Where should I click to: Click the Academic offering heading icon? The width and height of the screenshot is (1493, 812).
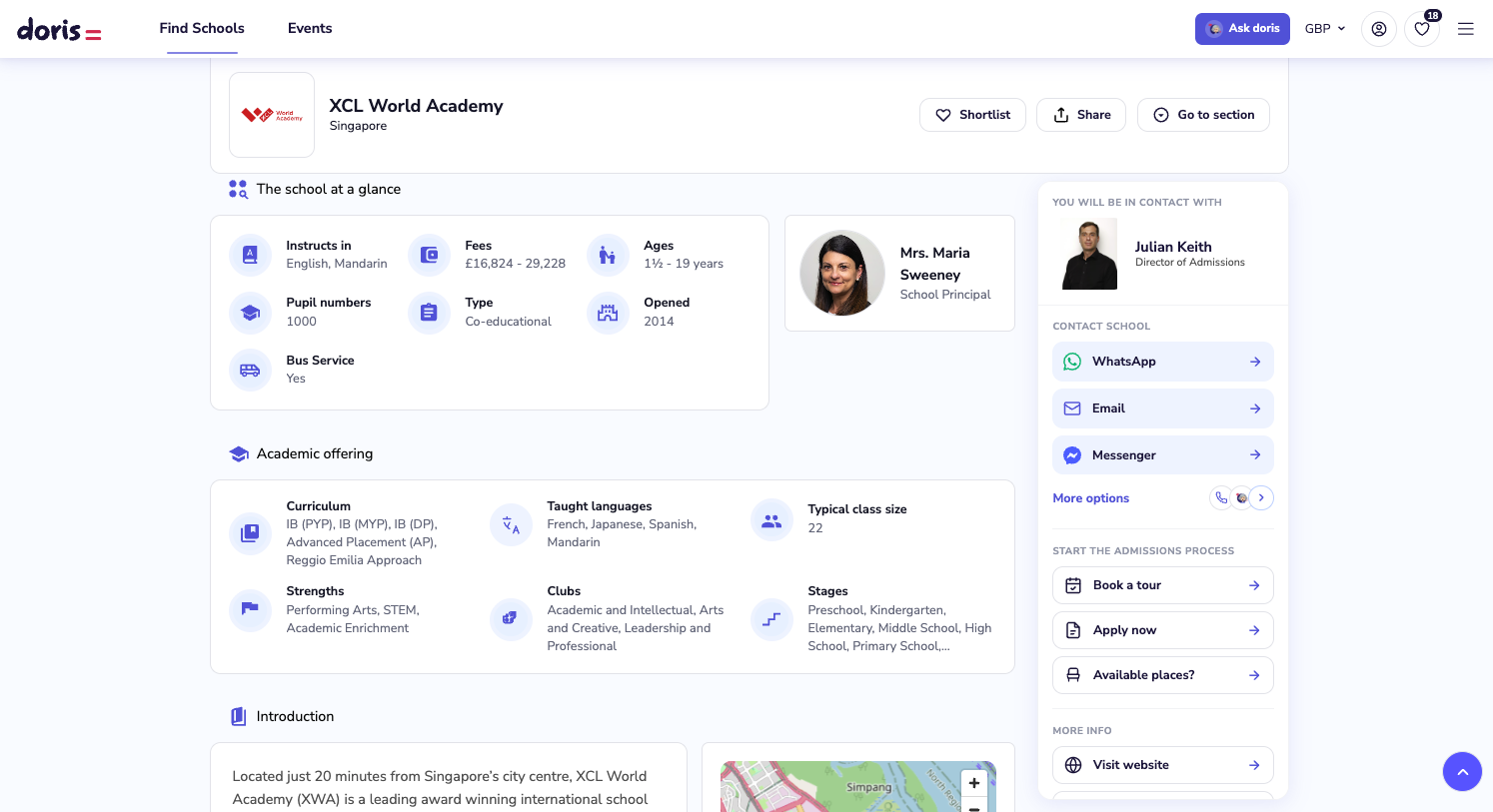[x=239, y=453]
